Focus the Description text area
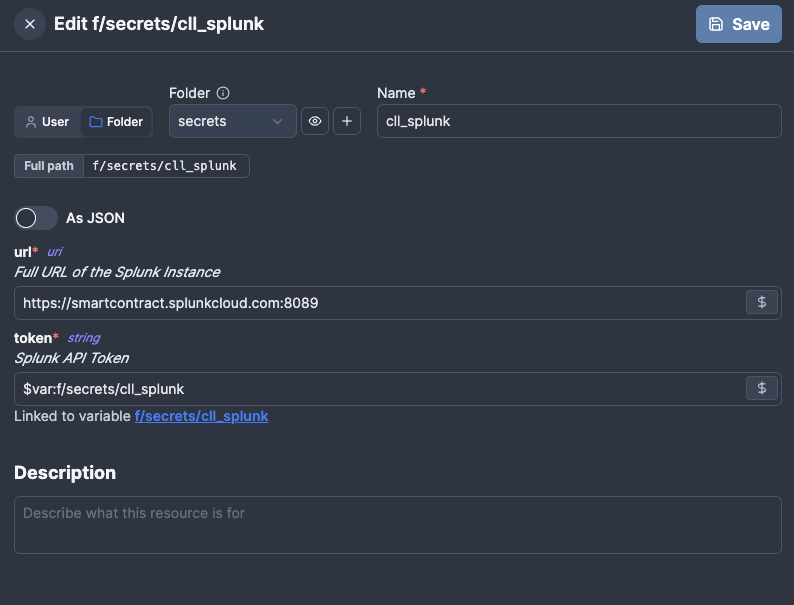 click(x=398, y=525)
